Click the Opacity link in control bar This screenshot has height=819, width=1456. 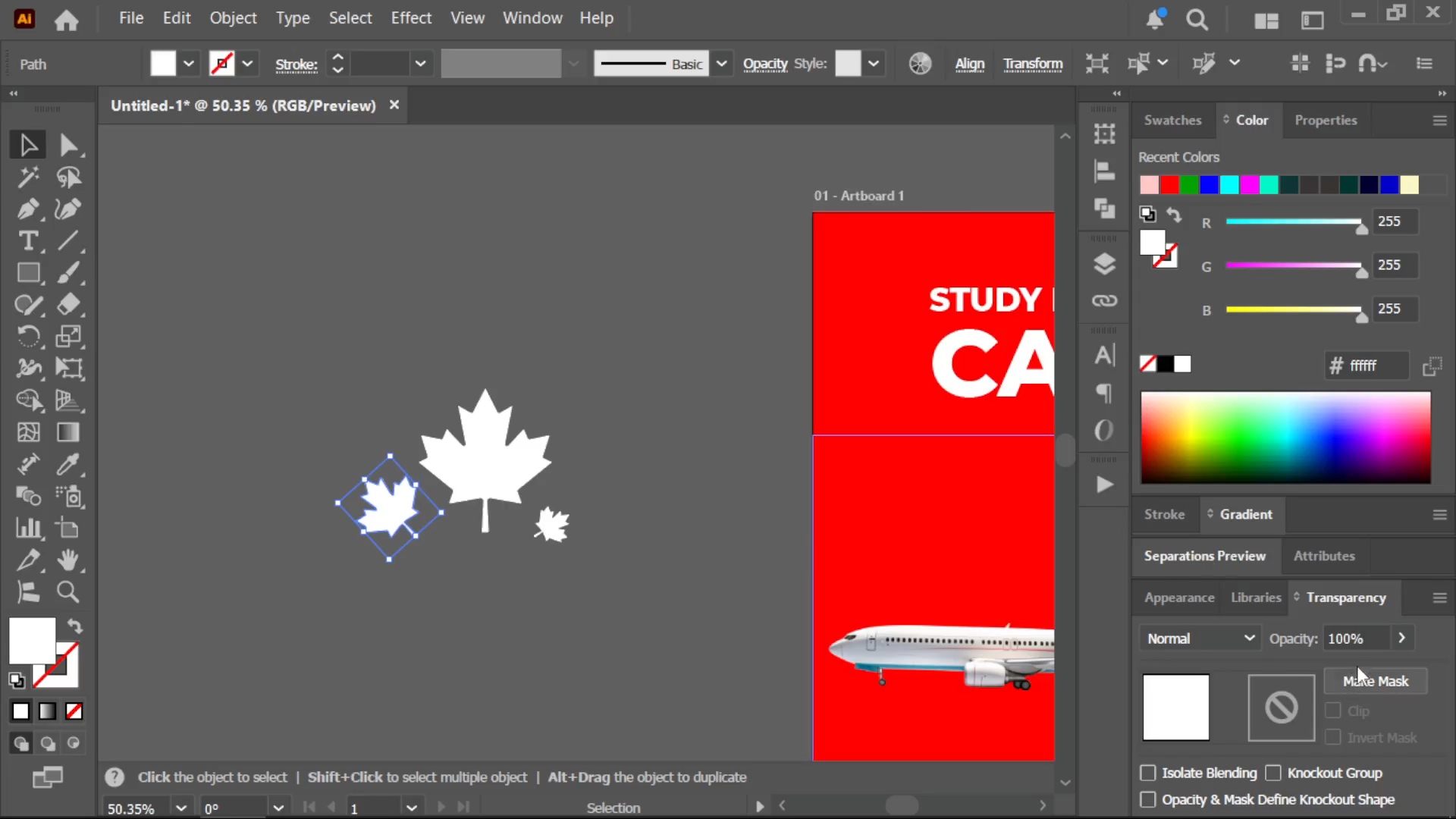(x=765, y=64)
